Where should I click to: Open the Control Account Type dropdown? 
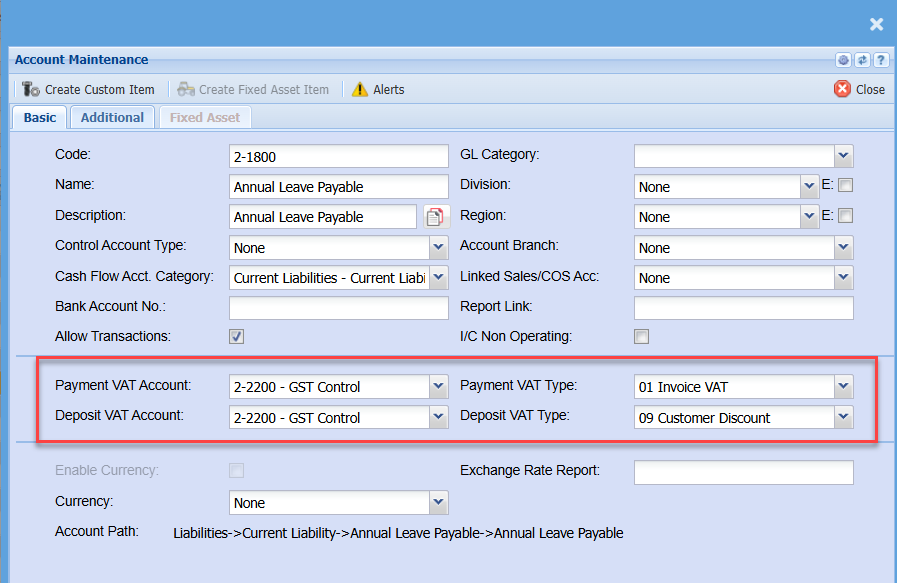pos(438,247)
